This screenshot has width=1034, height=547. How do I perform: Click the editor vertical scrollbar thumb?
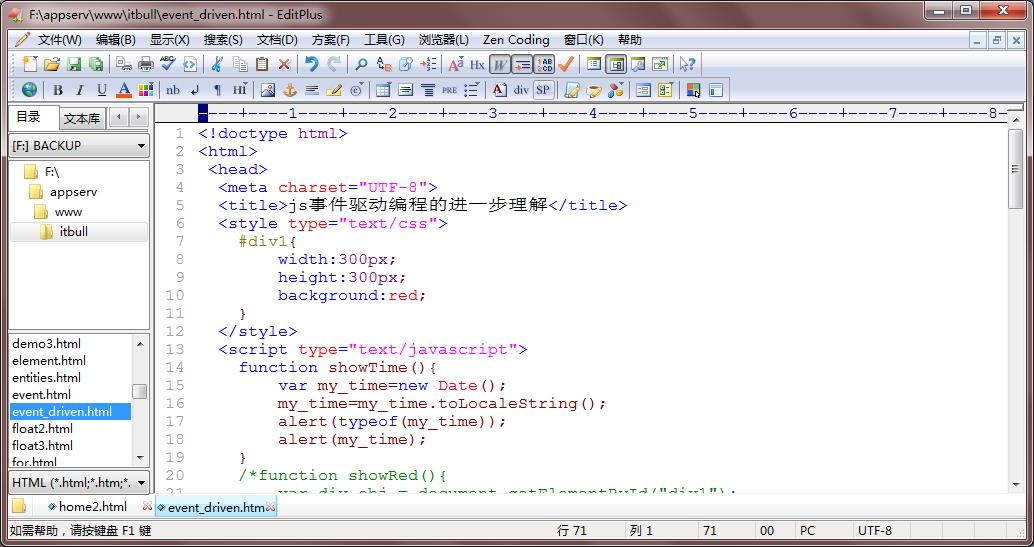(x=1016, y=169)
